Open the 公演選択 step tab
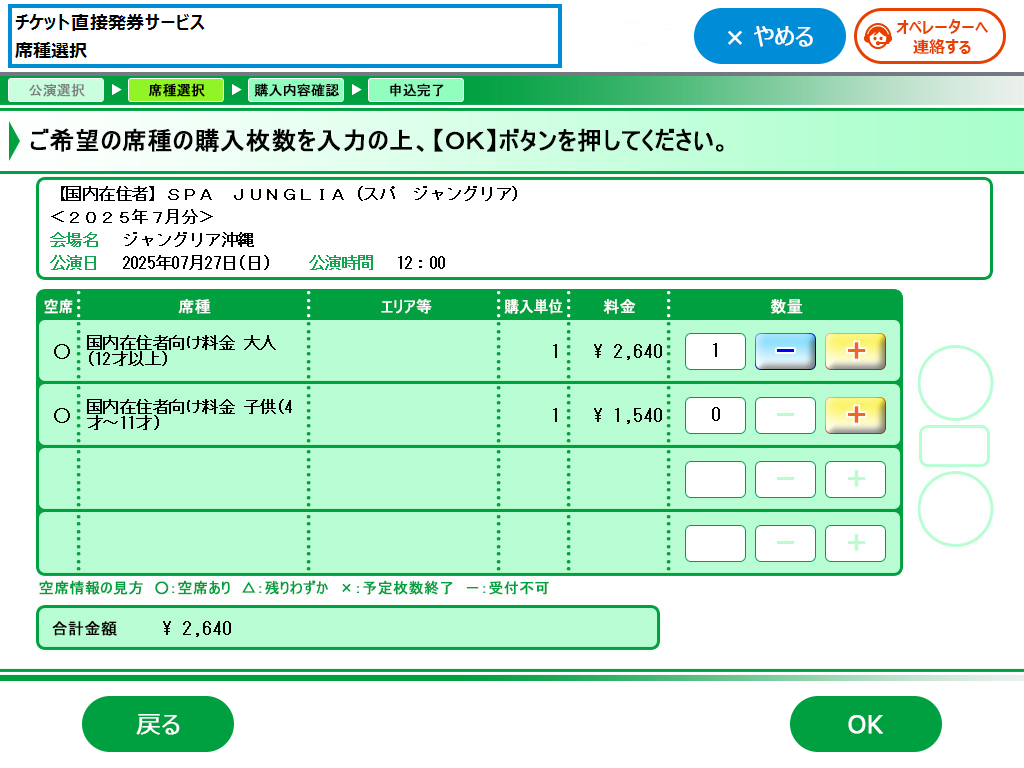Viewport: 1024px width, 768px height. click(x=56, y=90)
